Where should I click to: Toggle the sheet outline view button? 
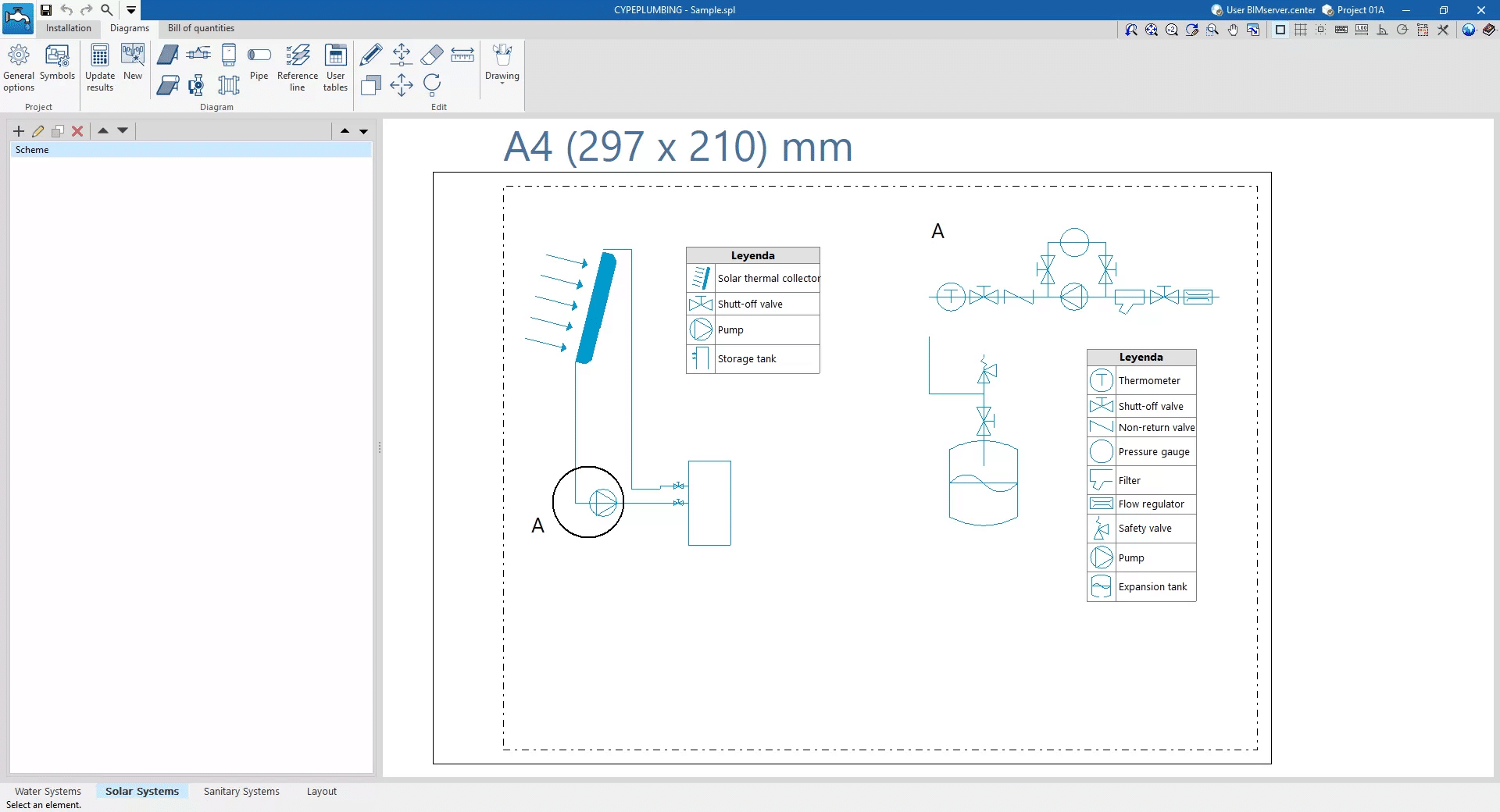click(x=1280, y=30)
